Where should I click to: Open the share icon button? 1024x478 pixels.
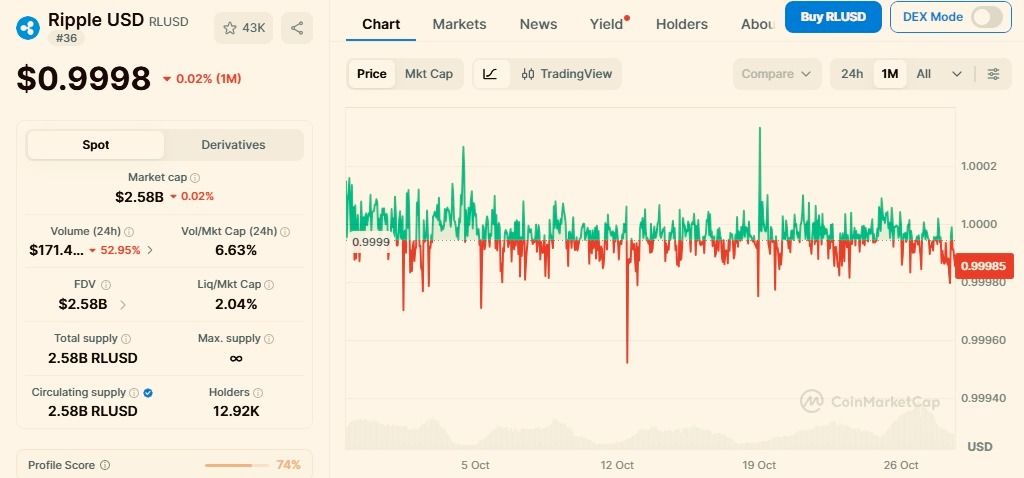(297, 28)
